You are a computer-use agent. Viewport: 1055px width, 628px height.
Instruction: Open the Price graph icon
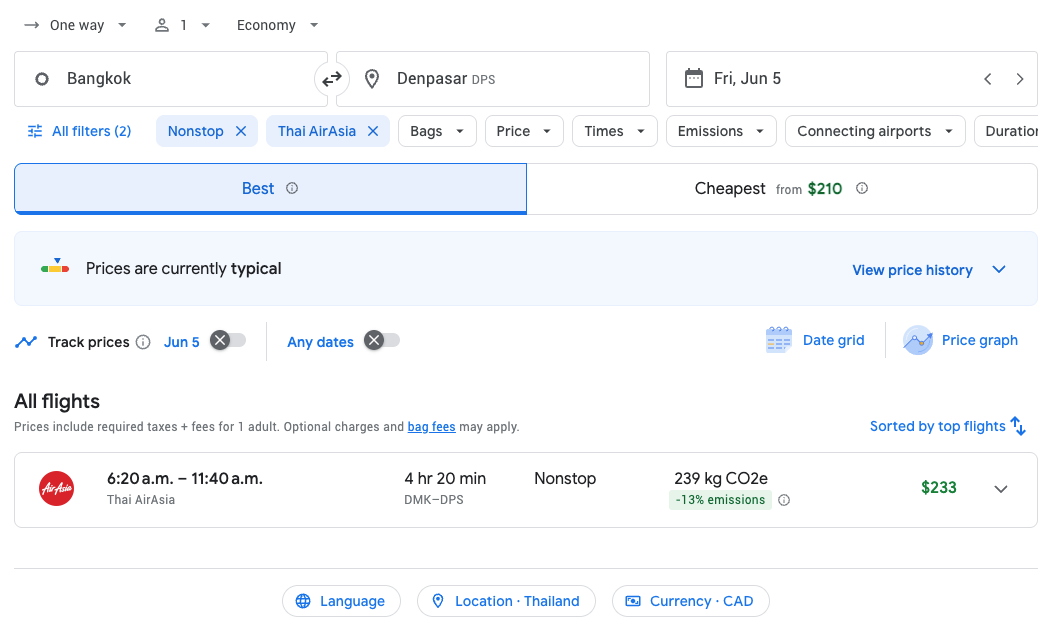click(917, 340)
